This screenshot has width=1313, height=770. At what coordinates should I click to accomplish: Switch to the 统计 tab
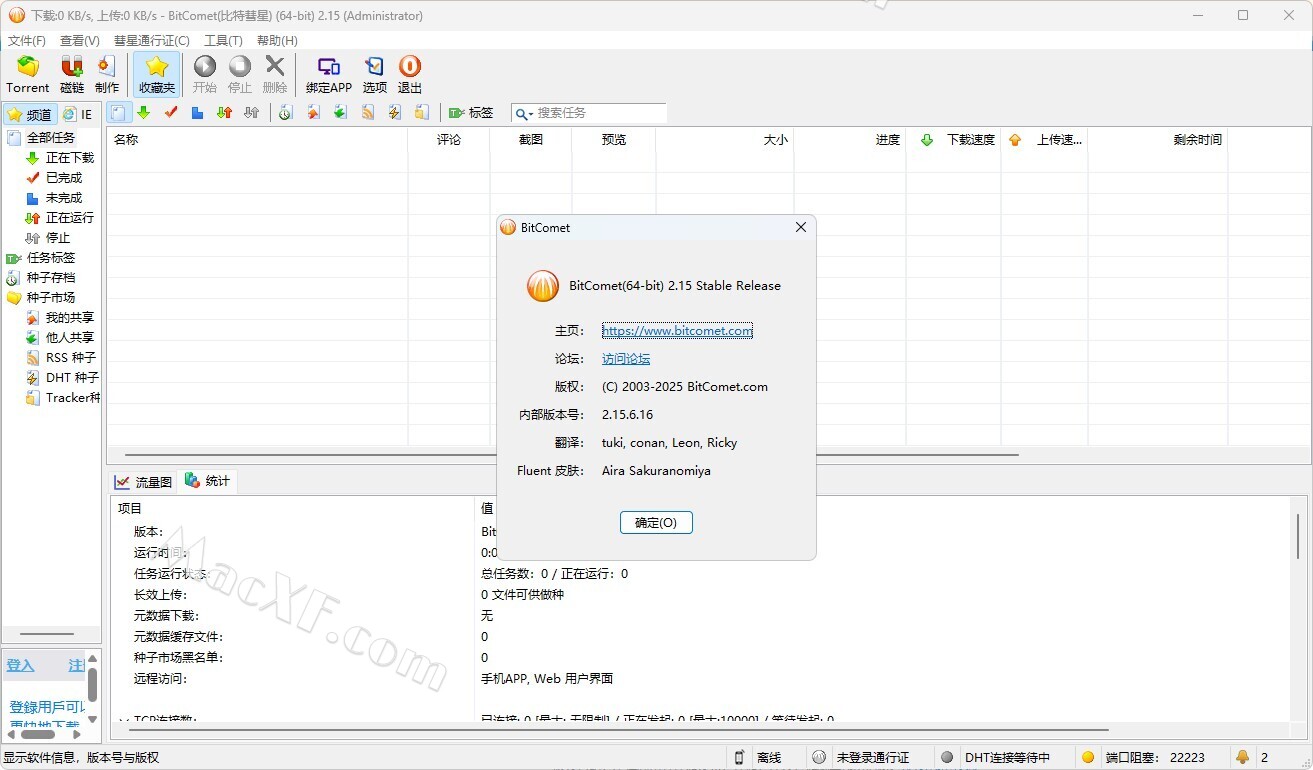pos(208,481)
